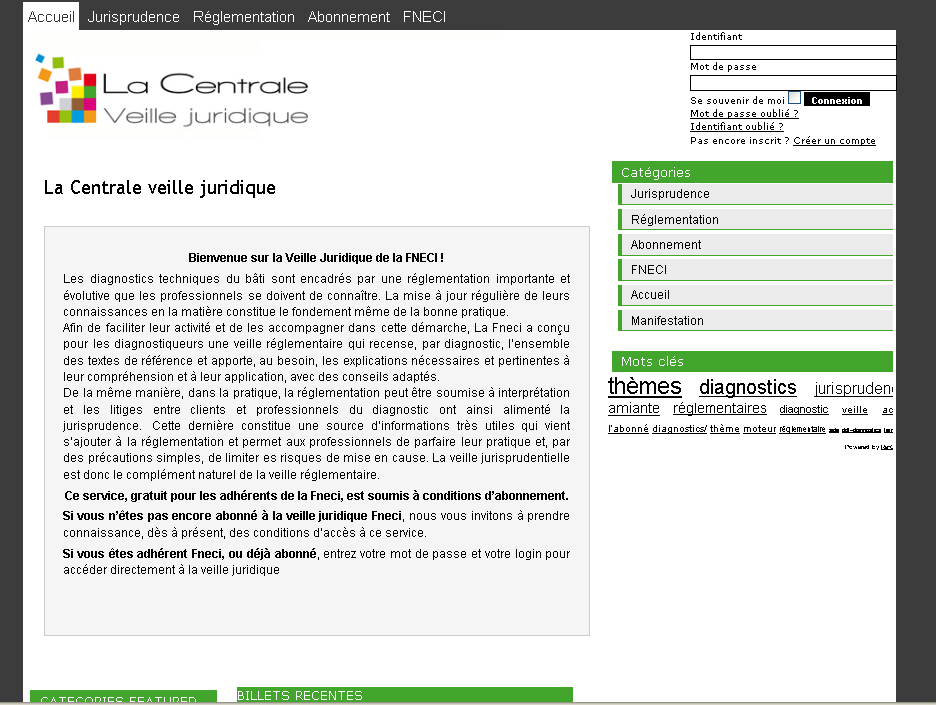Open Jurisprudence in the top menu
The width and height of the screenshot is (937, 705).
point(134,17)
